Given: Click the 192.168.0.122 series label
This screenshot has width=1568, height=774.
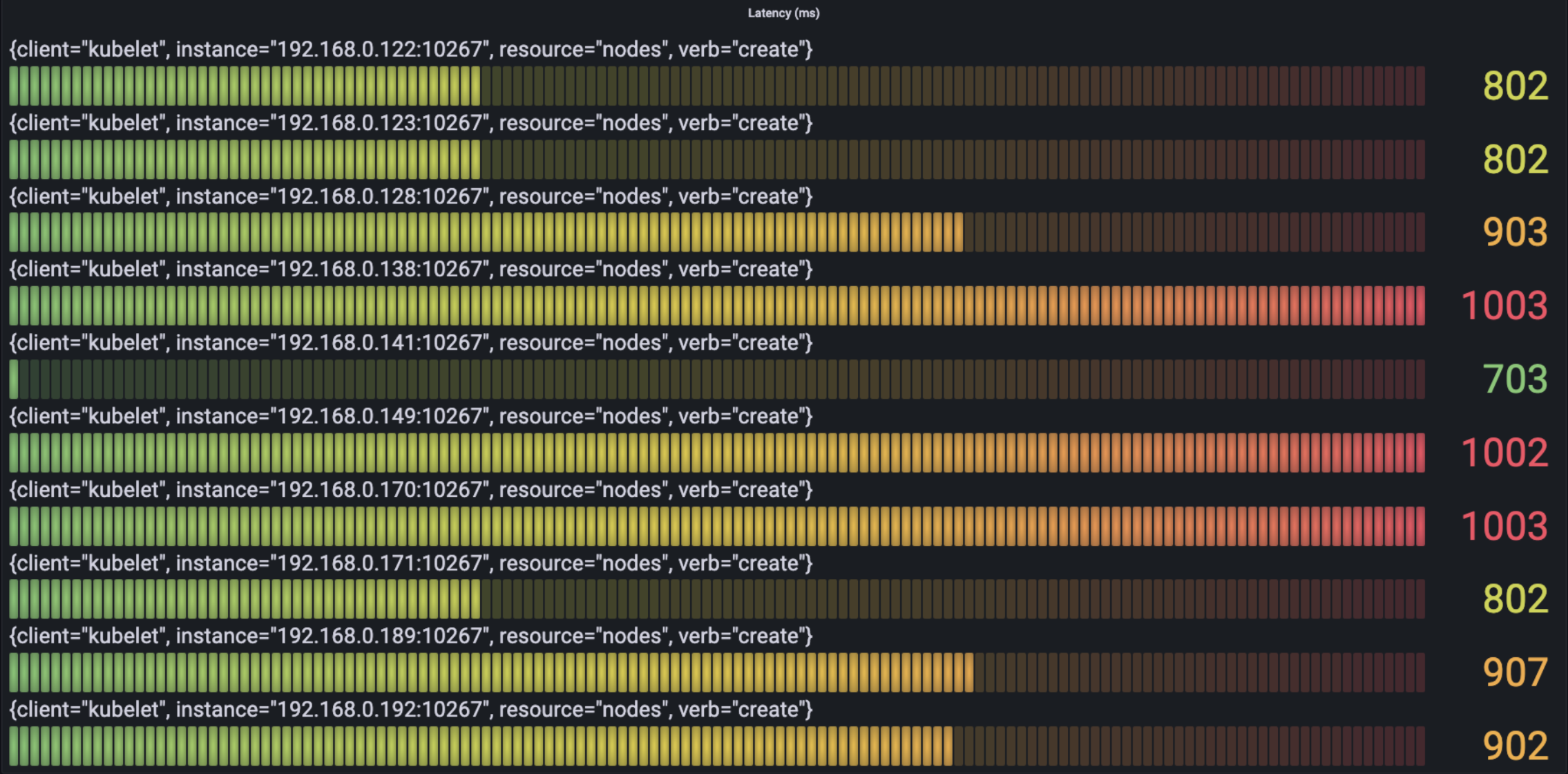Looking at the screenshot, I should click(x=411, y=50).
